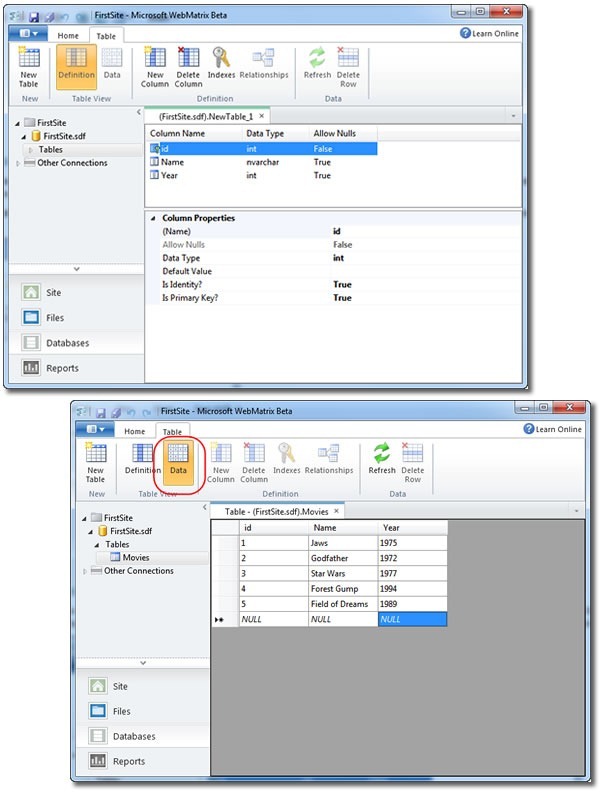Open Indexes in bottom window ribbon
The height and width of the screenshot is (792, 600).
coord(286,460)
